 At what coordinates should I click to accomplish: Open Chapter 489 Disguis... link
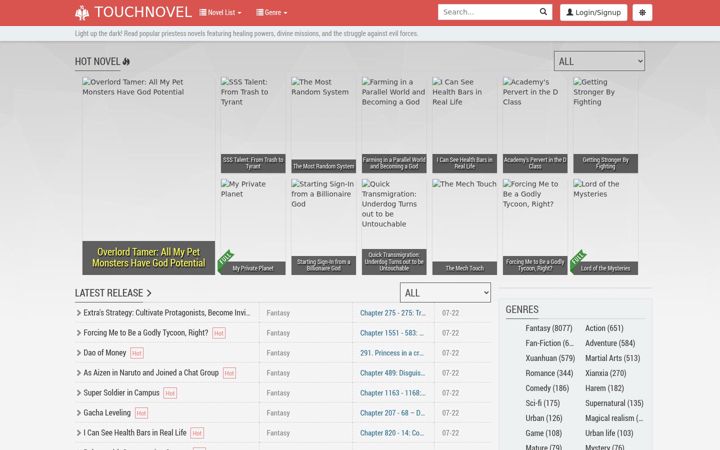coord(393,373)
